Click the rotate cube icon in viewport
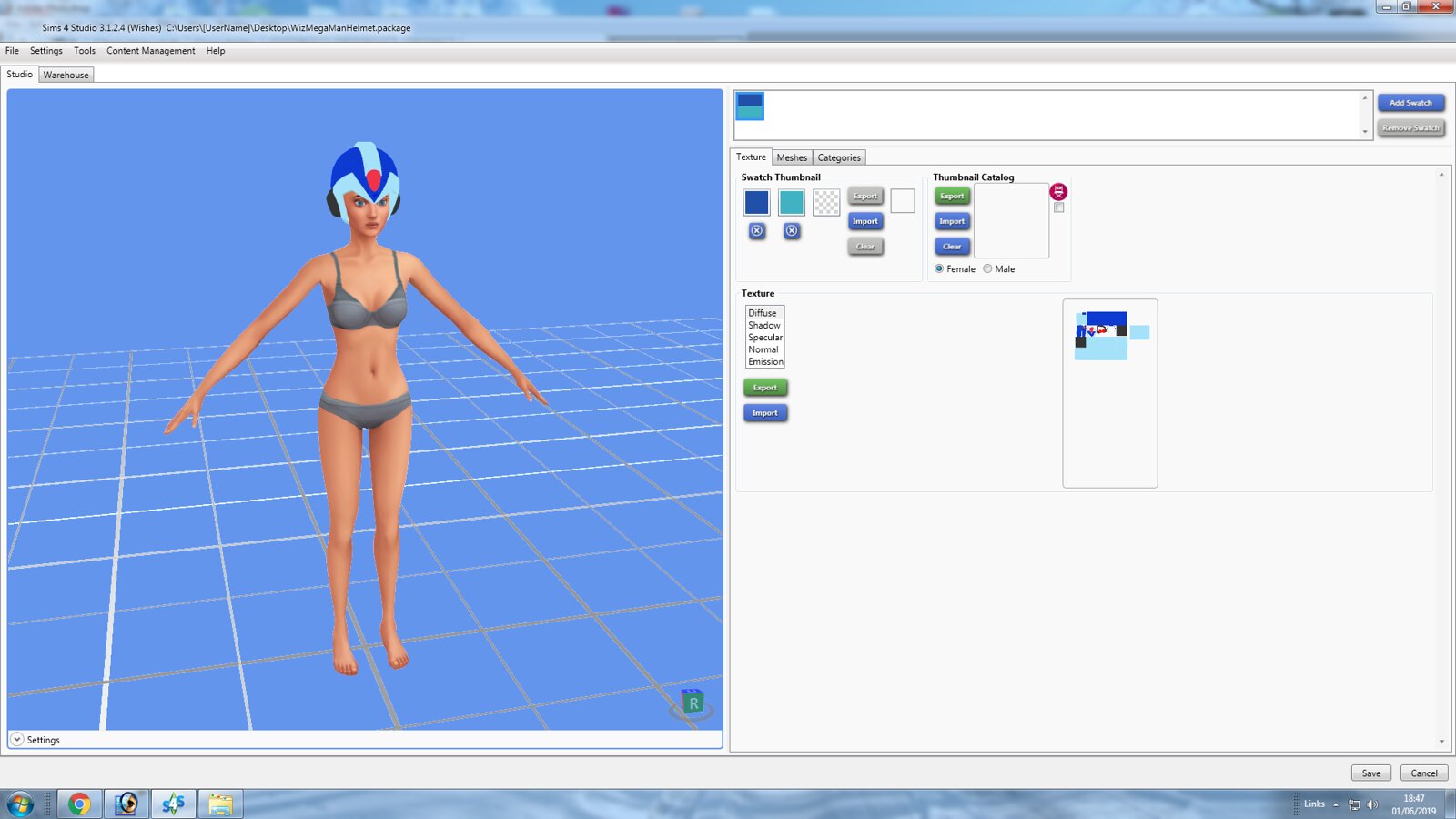Image resolution: width=1456 pixels, height=819 pixels. 693,703
